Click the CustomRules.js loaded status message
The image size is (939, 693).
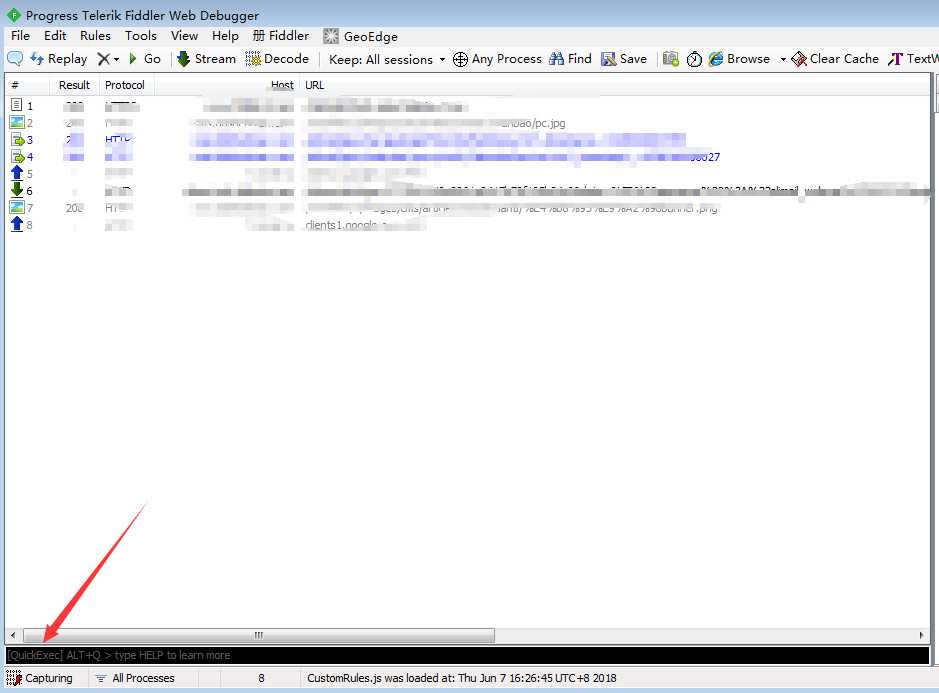pos(462,678)
